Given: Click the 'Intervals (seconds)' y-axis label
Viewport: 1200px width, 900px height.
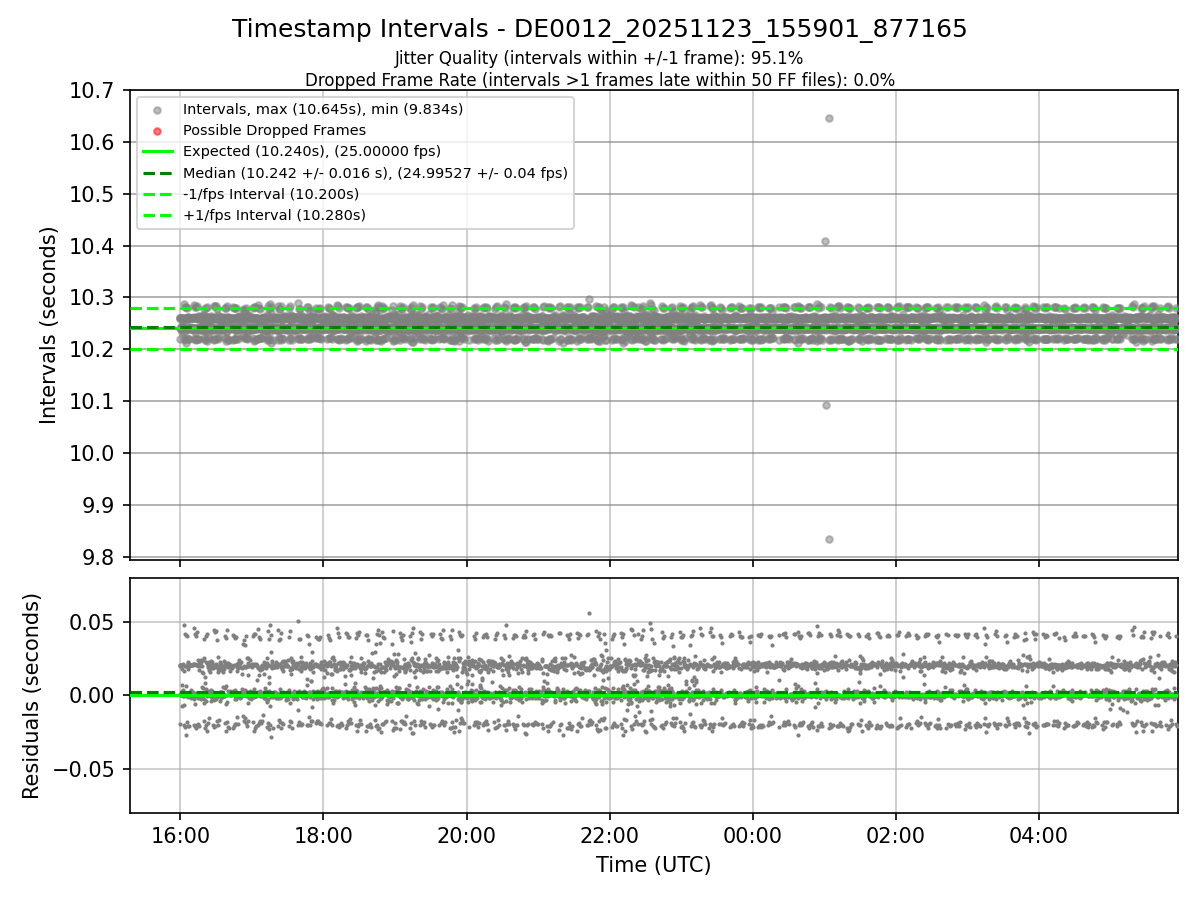Looking at the screenshot, I should pos(49,325).
